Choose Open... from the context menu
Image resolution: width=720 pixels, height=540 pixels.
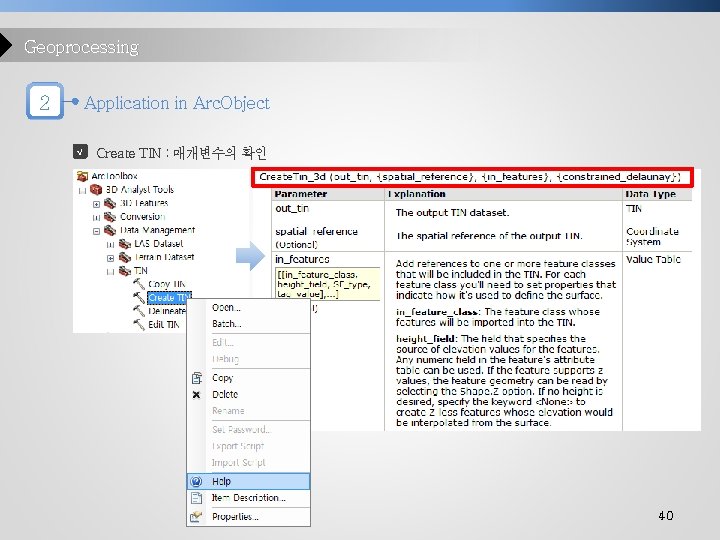point(226,307)
